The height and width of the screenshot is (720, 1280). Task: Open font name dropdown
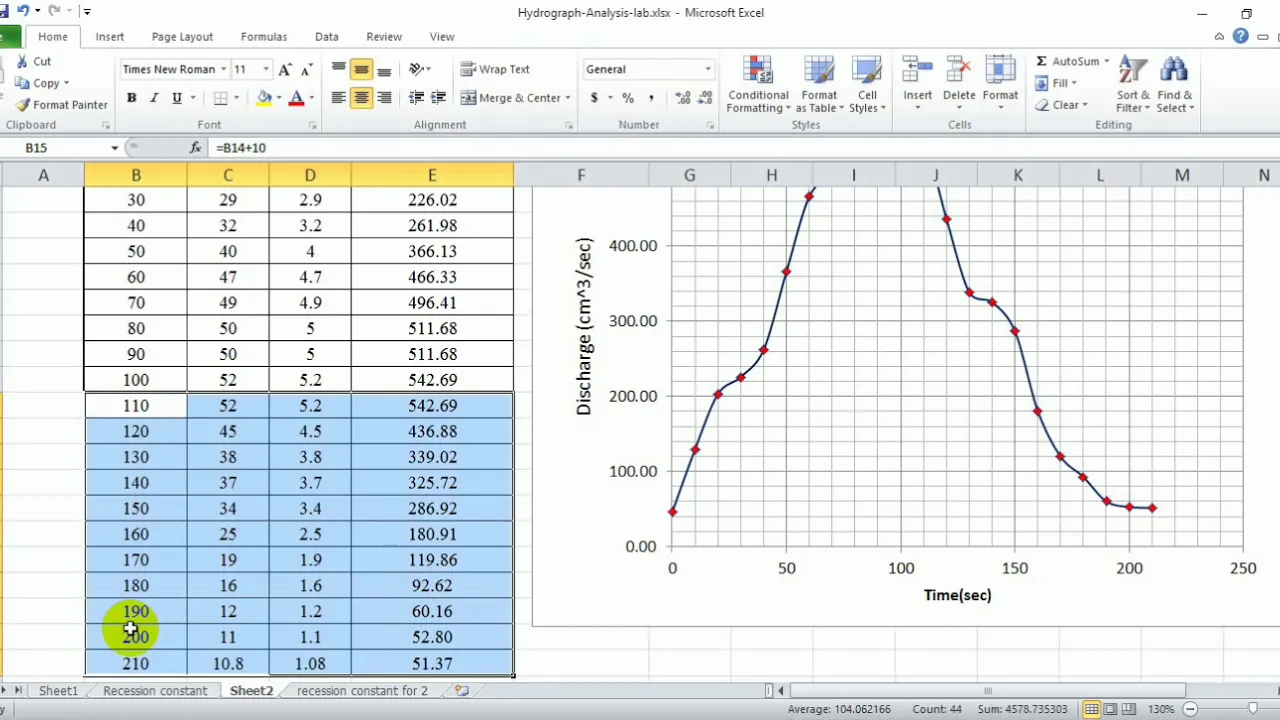pyautogui.click(x=224, y=69)
